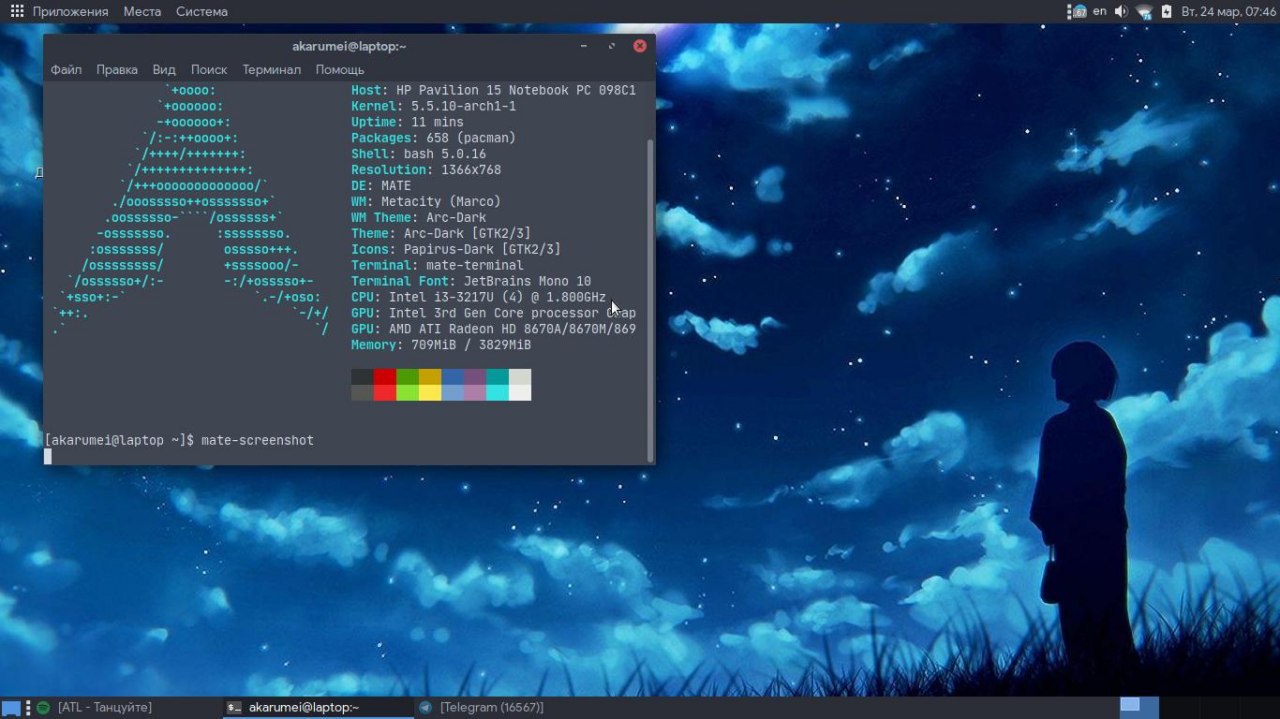Click the Shell: bash 5.0.16 line
Image resolution: width=1280 pixels, height=719 pixels.
(418, 154)
